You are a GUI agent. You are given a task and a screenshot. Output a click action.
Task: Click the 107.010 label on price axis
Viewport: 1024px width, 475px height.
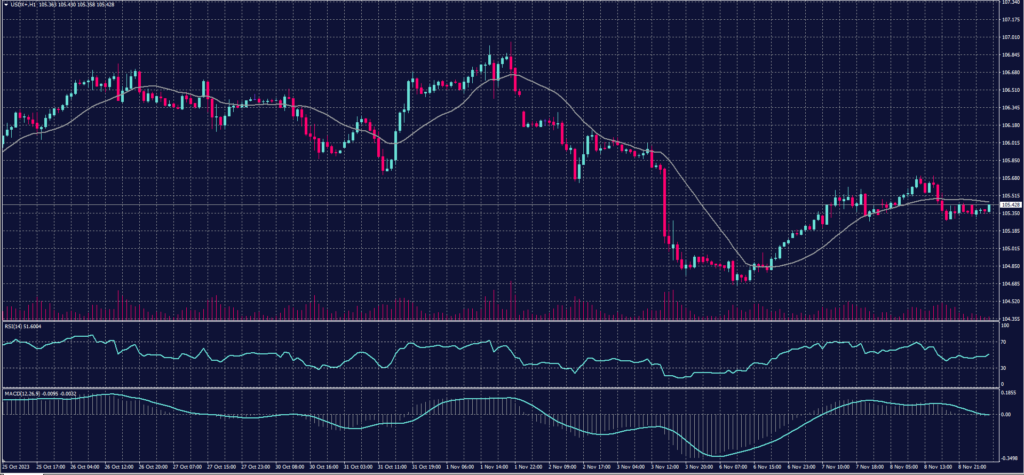(x=1010, y=38)
